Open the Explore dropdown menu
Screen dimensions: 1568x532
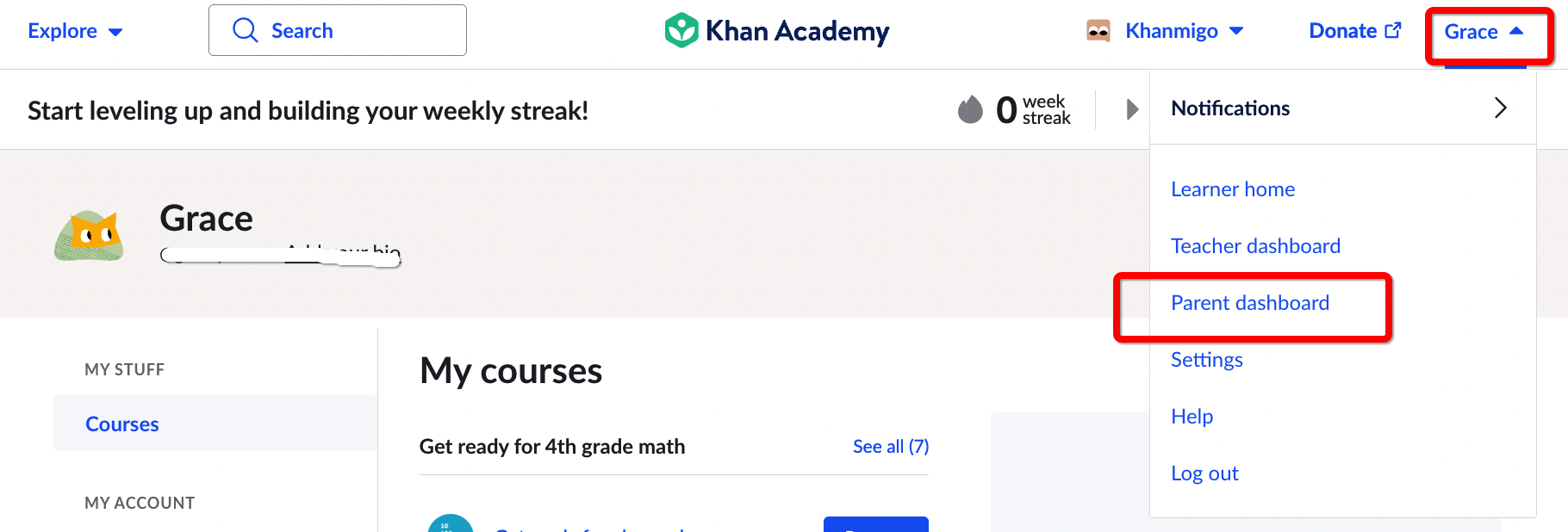pos(75,31)
